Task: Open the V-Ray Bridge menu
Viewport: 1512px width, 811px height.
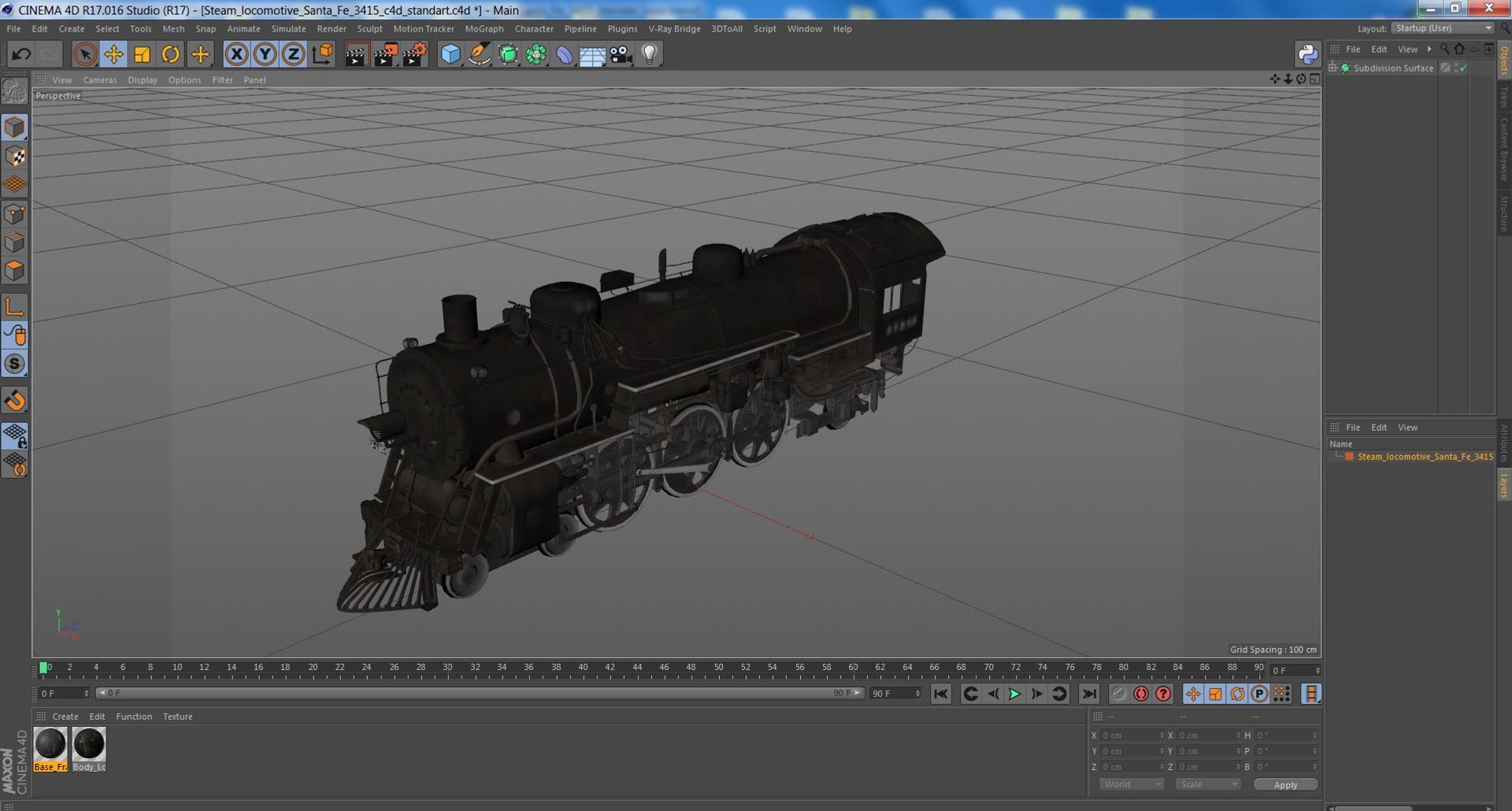Action: coord(674,28)
